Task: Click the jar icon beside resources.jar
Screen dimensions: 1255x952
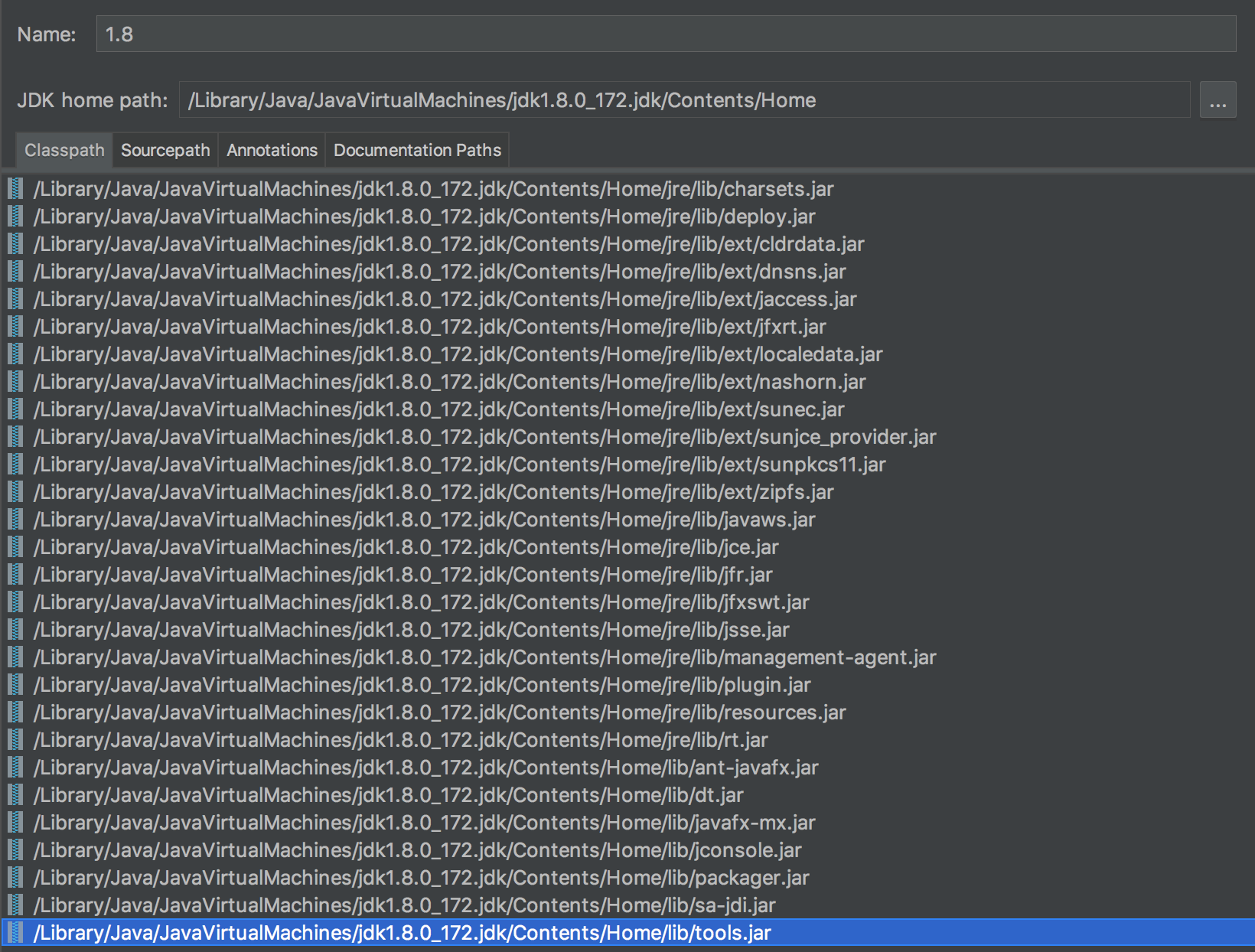Action: click(x=15, y=712)
